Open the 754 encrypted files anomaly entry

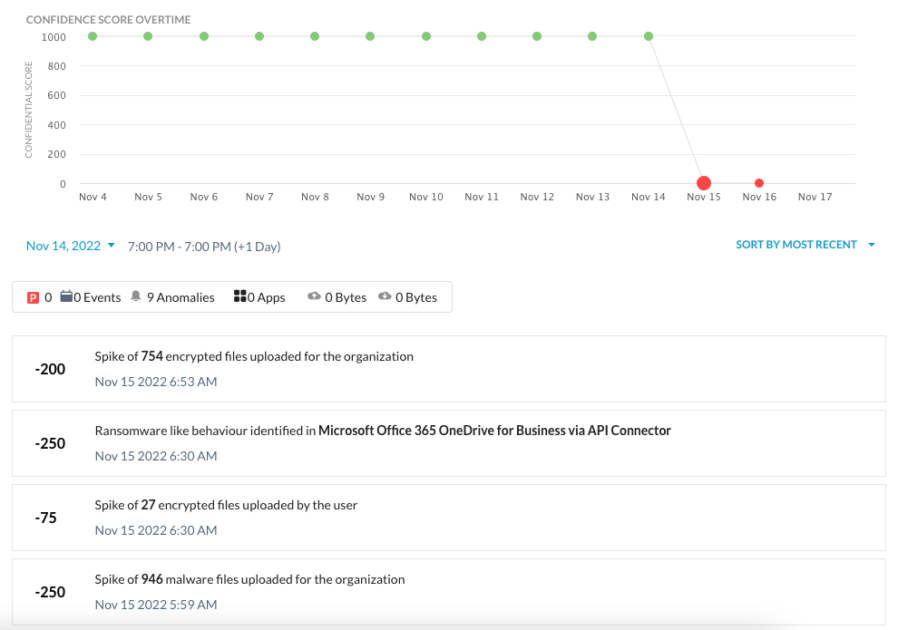[x=448, y=369]
